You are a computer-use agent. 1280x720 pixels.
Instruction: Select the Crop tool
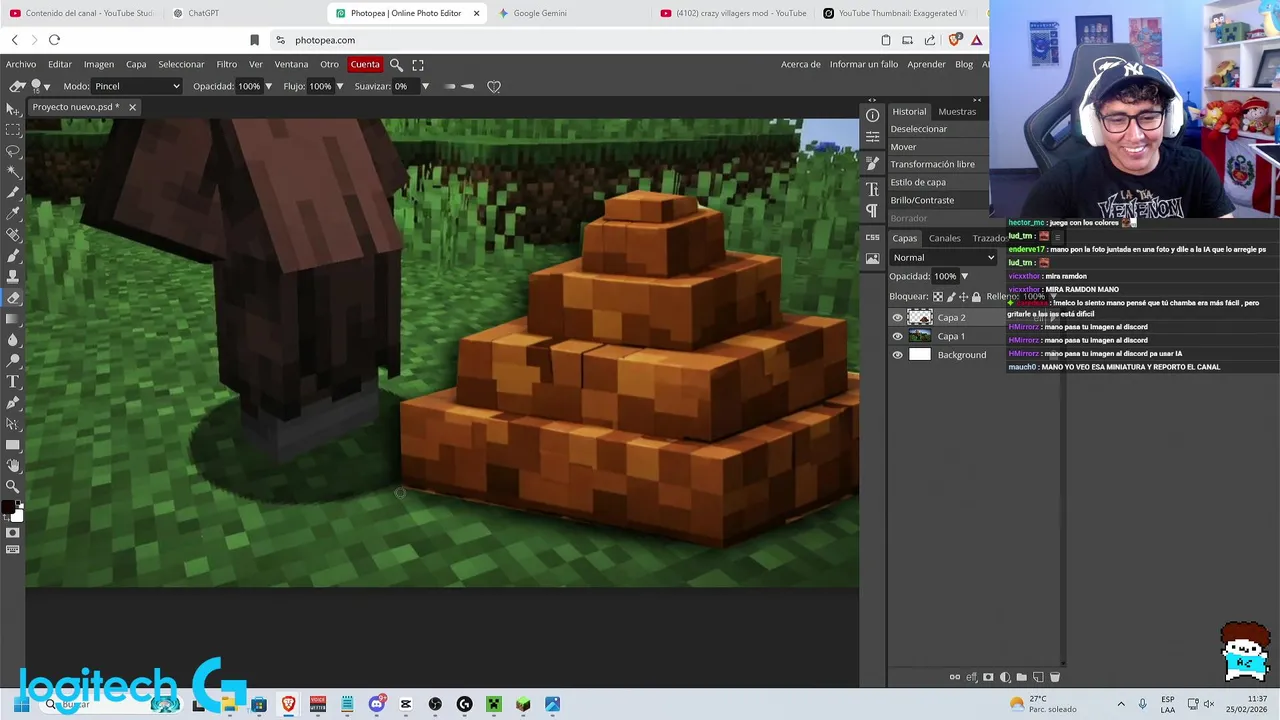pyautogui.click(x=12, y=193)
